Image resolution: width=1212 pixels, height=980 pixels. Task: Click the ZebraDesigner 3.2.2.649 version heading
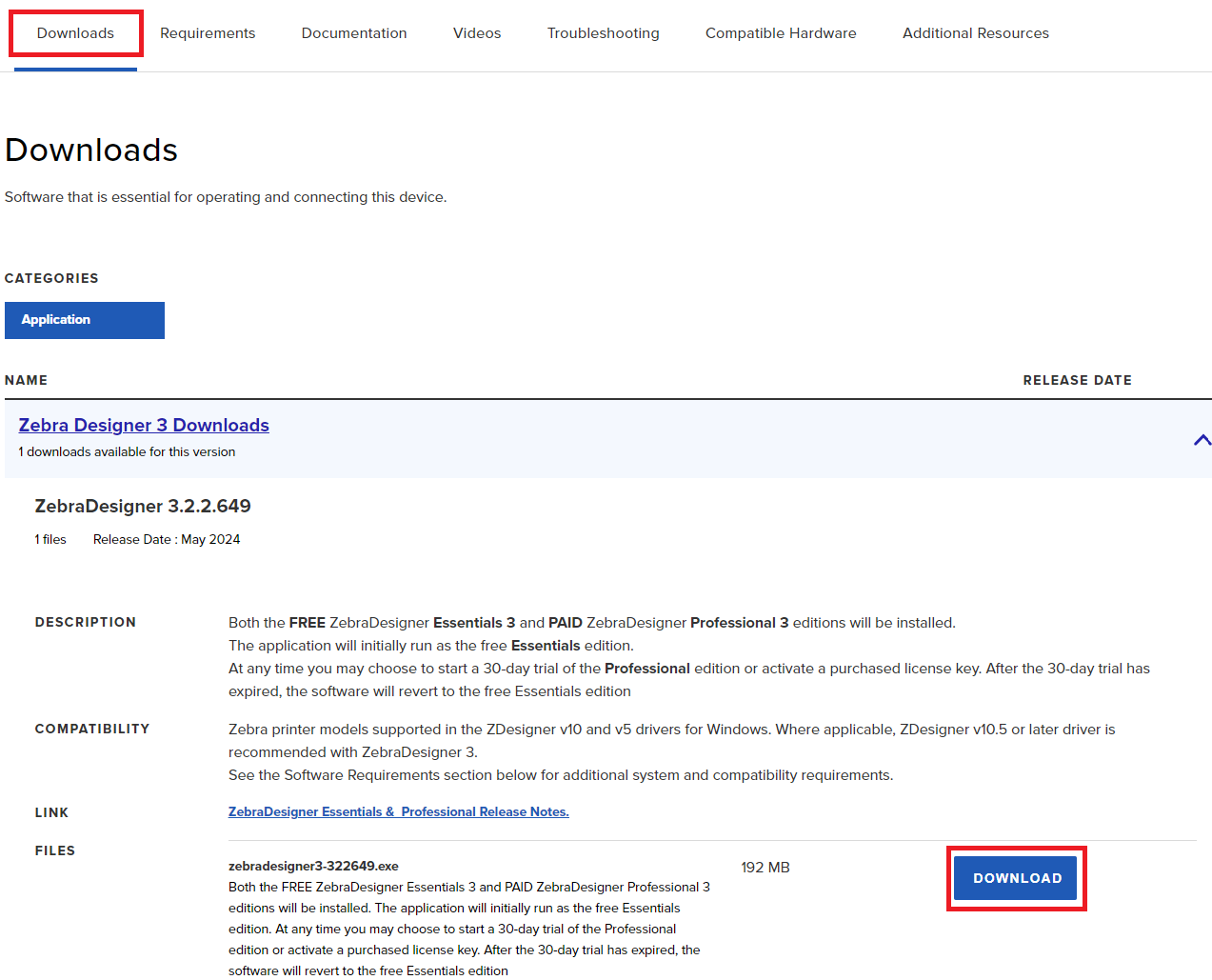[x=143, y=506]
